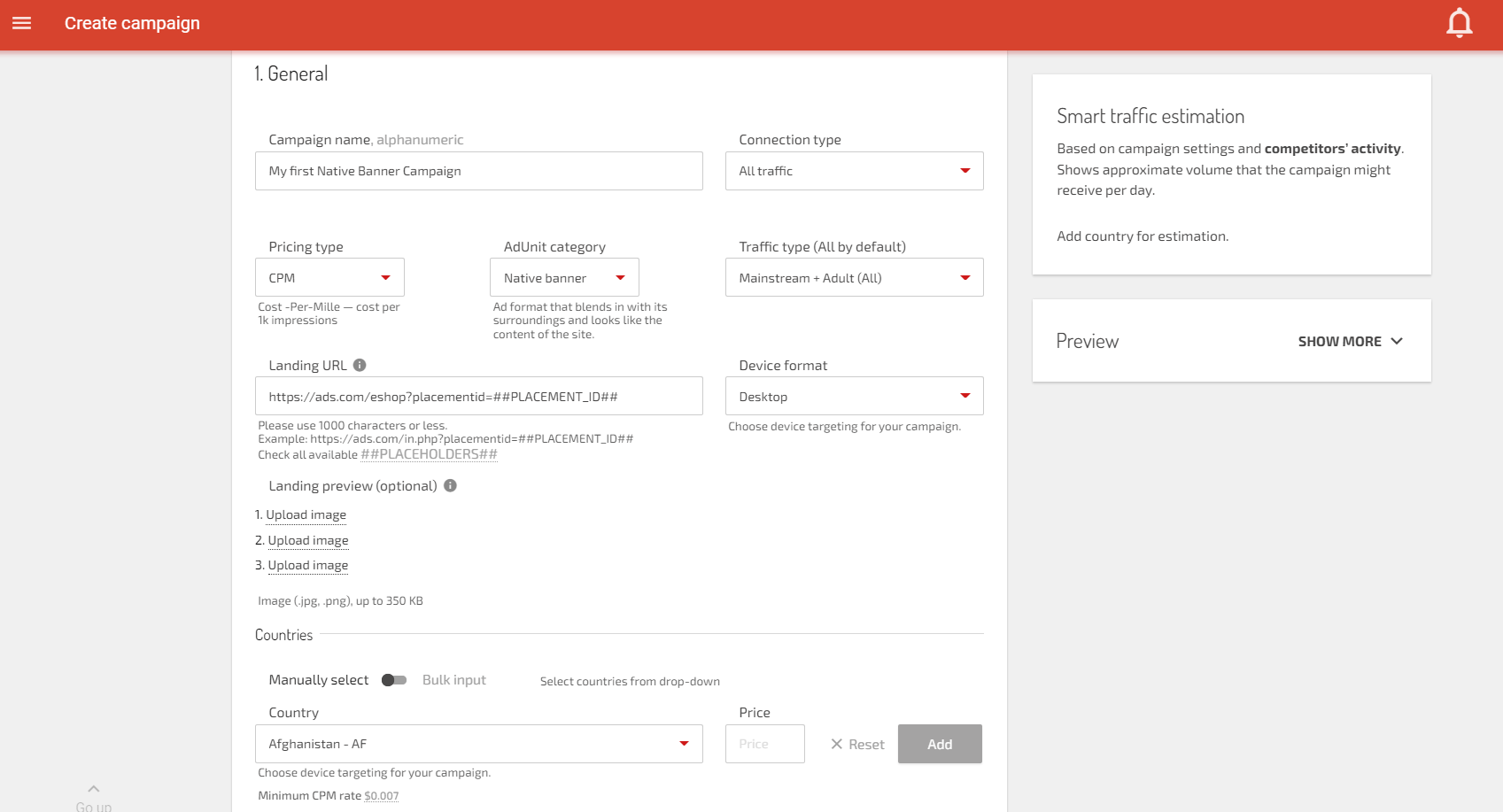1503x812 pixels.
Task: Open the ##PLACEHOLDERS## link
Action: point(429,453)
